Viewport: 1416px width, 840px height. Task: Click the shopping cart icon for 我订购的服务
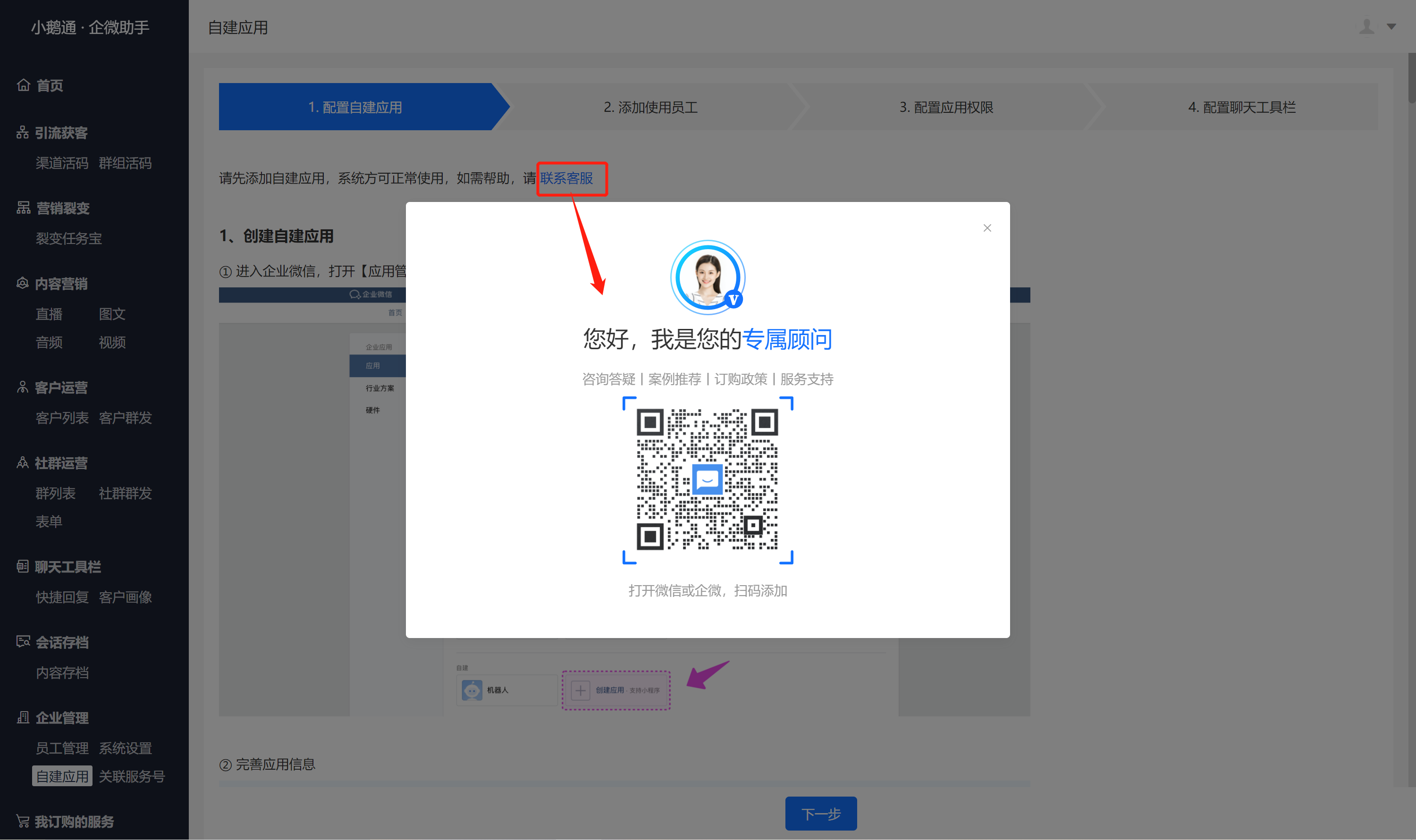(x=23, y=821)
